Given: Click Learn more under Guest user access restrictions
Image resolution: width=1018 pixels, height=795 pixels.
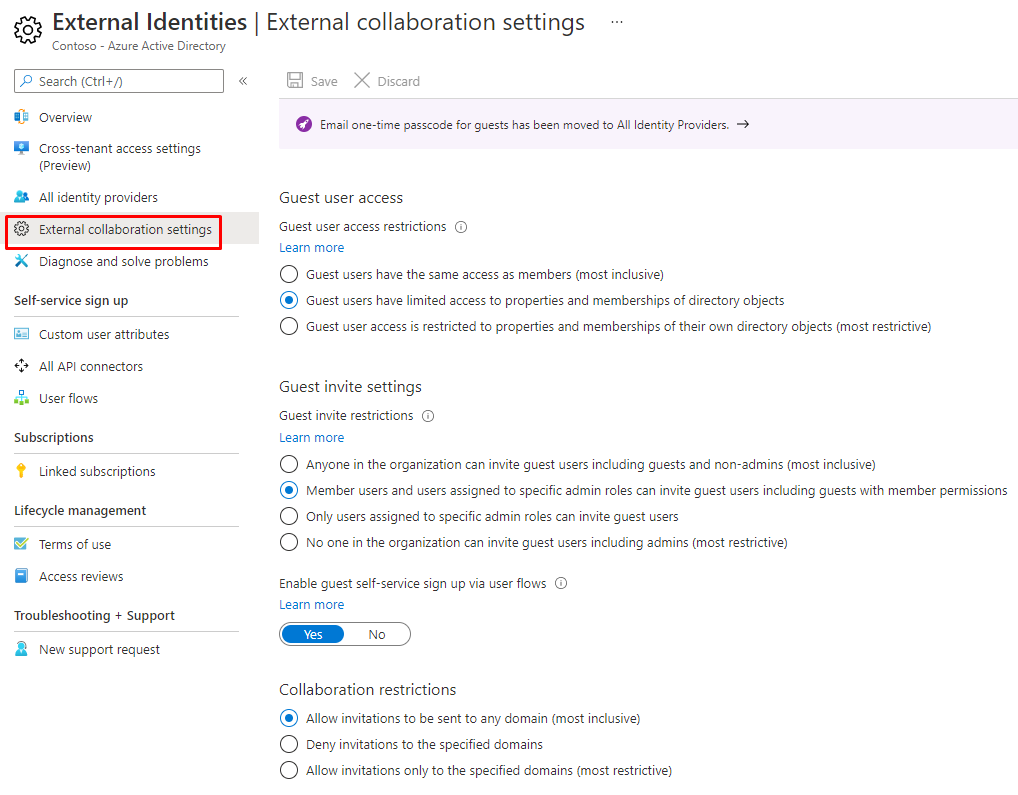Looking at the screenshot, I should coord(311,248).
